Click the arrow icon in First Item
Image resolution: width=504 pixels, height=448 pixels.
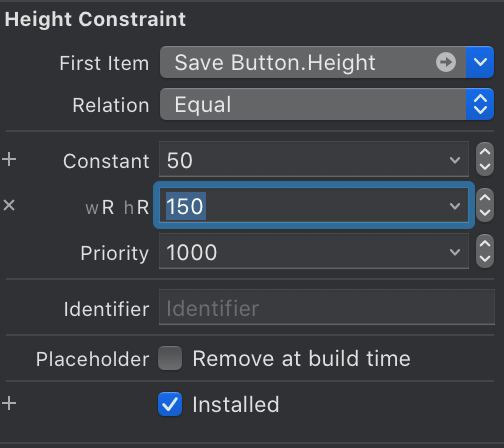point(446,62)
